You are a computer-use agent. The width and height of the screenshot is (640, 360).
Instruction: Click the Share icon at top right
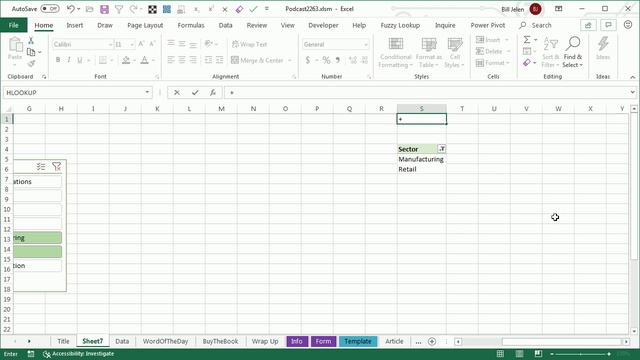[588, 25]
